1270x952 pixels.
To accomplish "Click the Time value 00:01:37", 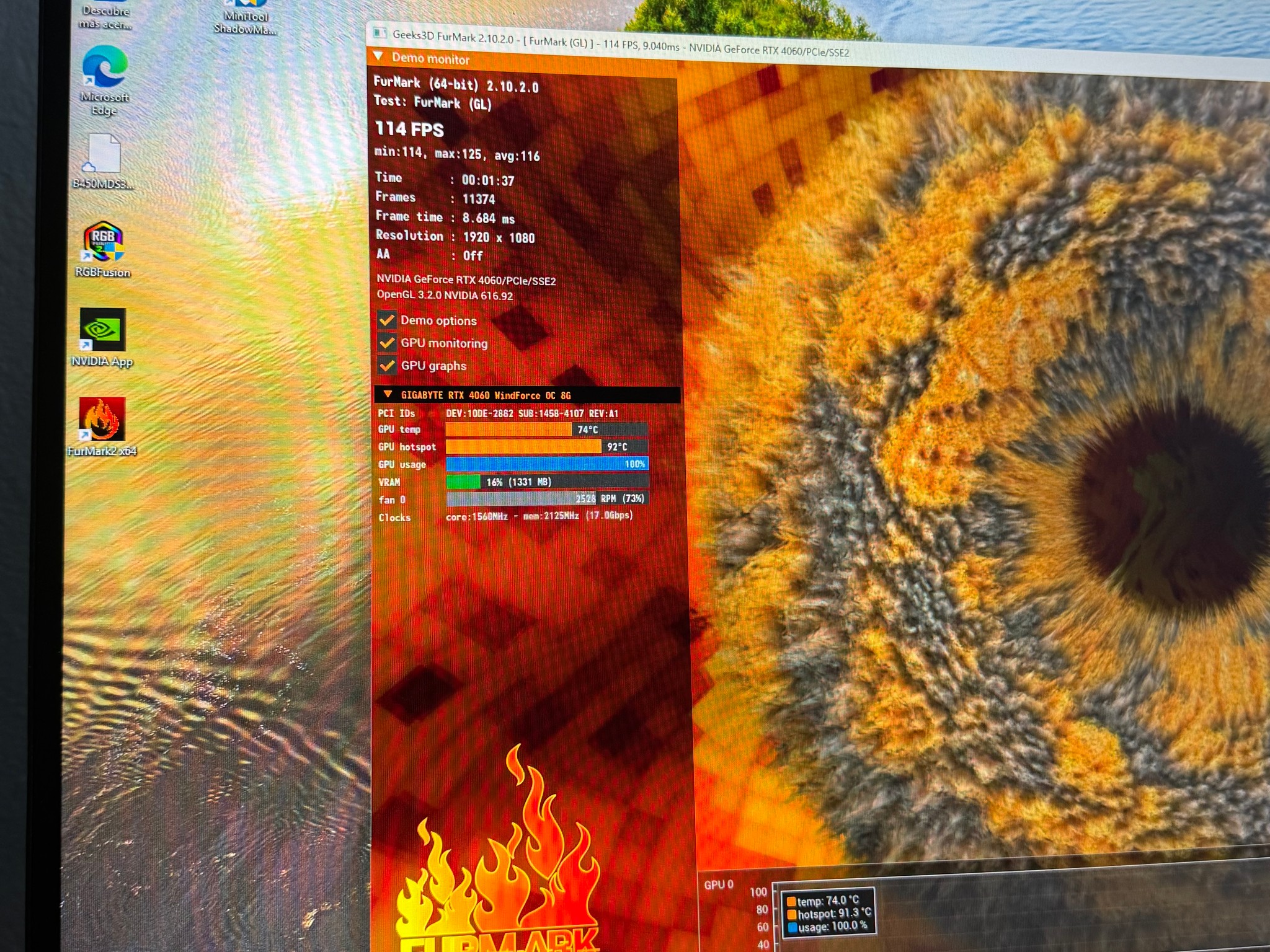I will [x=488, y=180].
